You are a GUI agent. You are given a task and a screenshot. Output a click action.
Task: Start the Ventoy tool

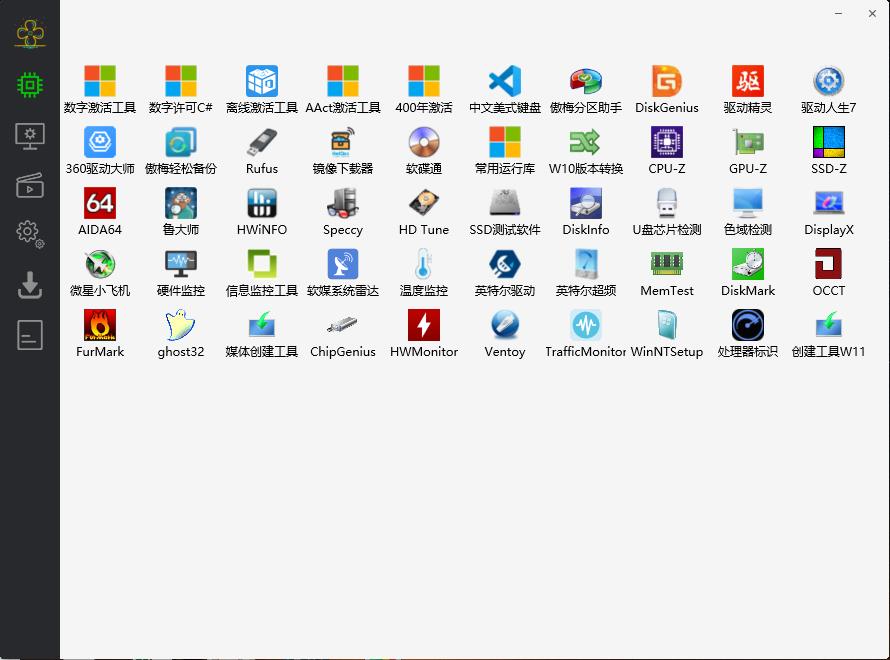pos(505,326)
